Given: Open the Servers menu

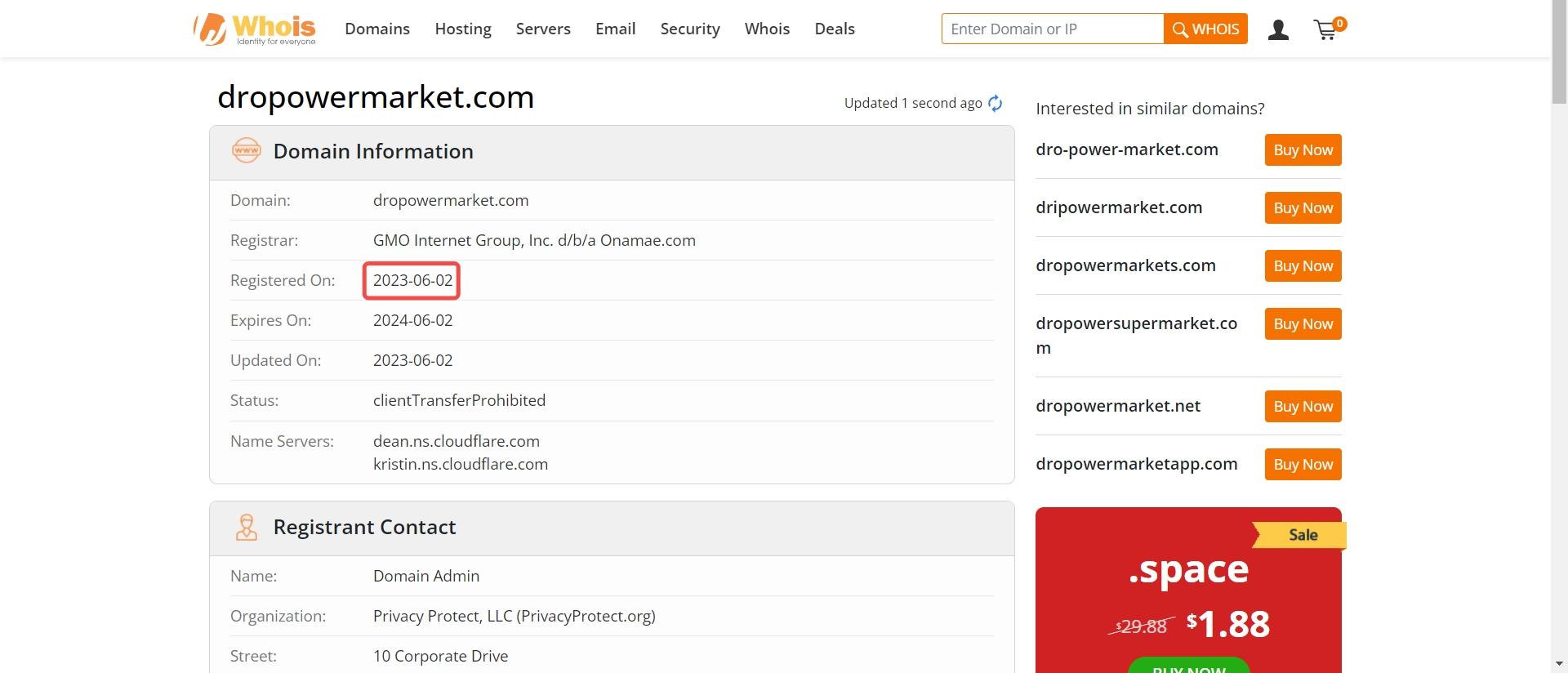Looking at the screenshot, I should [x=543, y=29].
